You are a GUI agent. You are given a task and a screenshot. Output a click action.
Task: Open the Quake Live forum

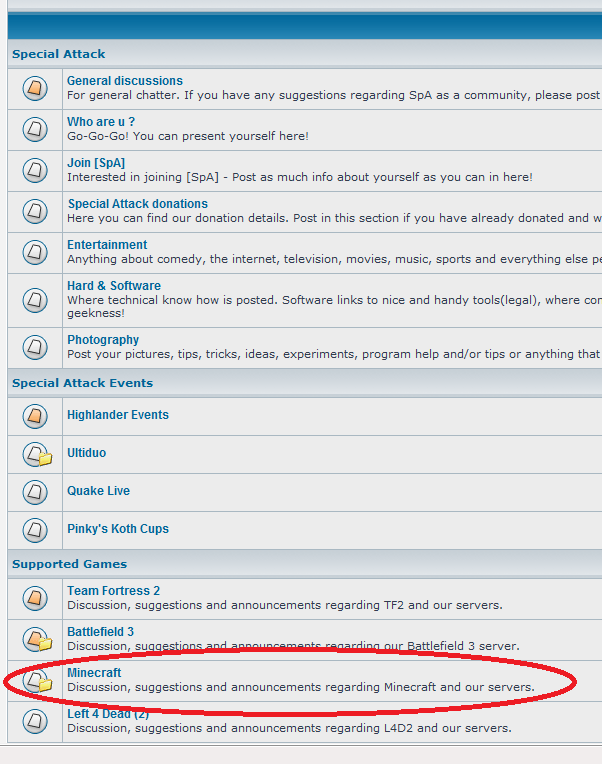[x=98, y=491]
